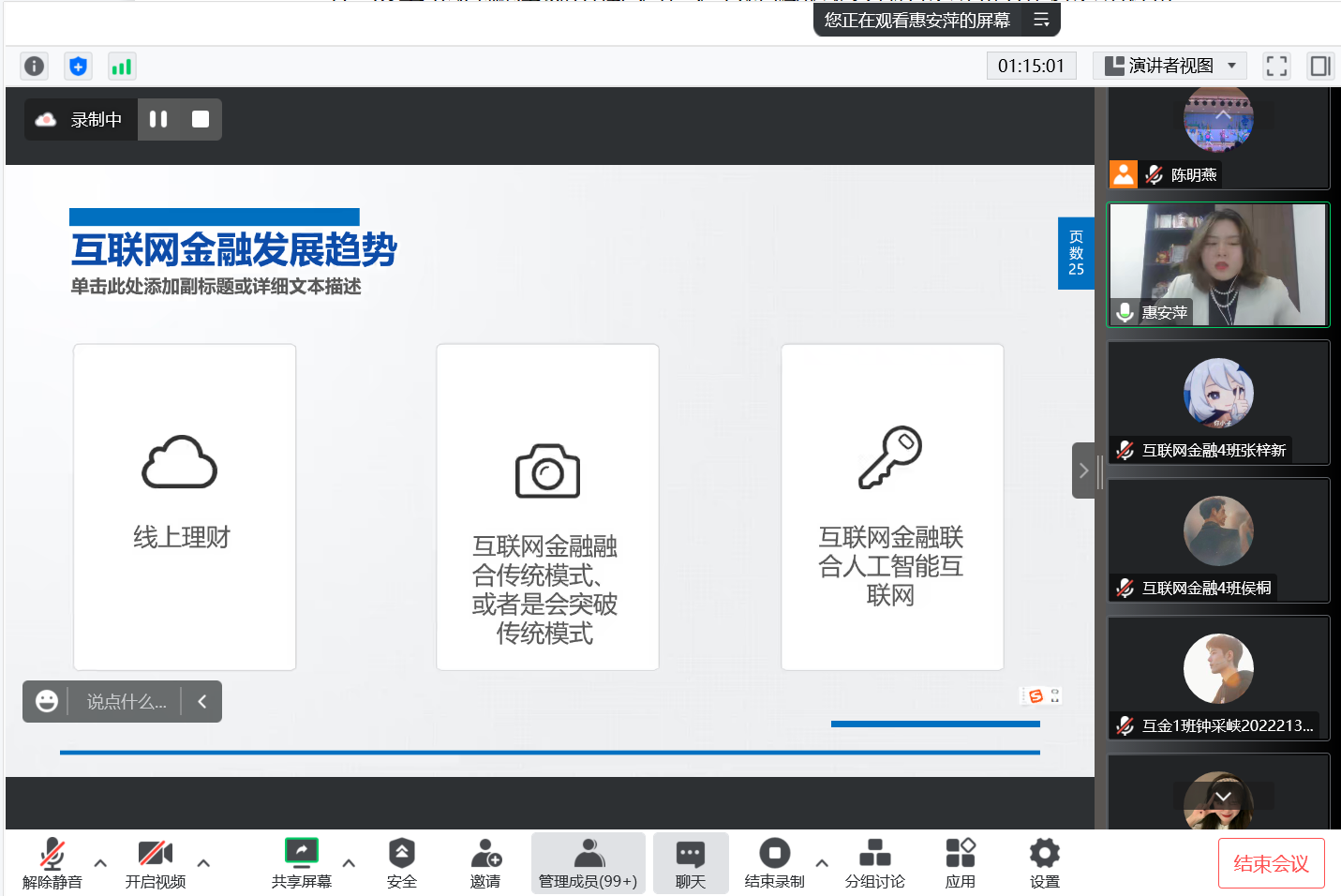Open the Invite participants icon
This screenshot has width=1341, height=896.
click(485, 863)
